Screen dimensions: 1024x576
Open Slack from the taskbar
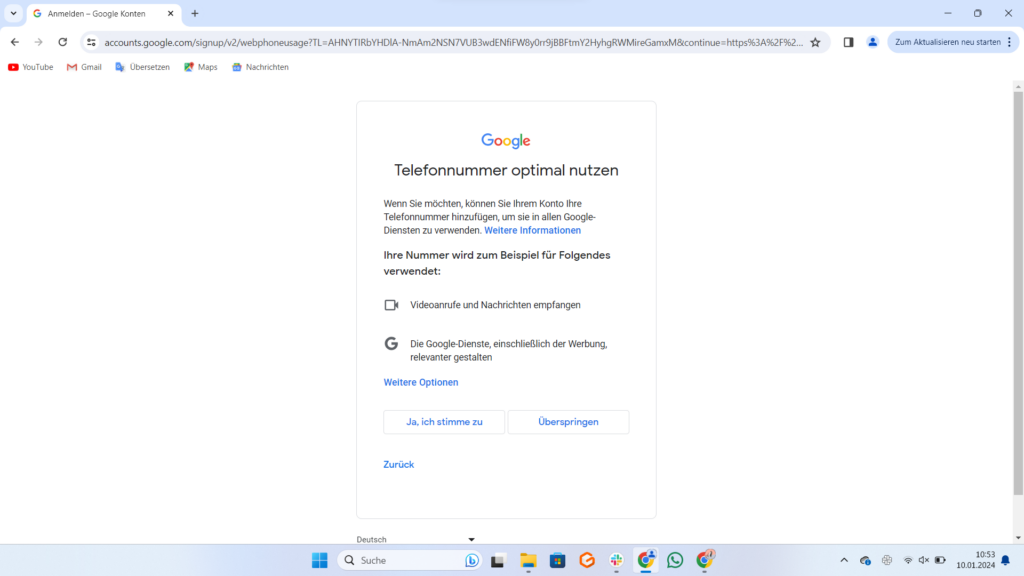pyautogui.click(x=617, y=560)
